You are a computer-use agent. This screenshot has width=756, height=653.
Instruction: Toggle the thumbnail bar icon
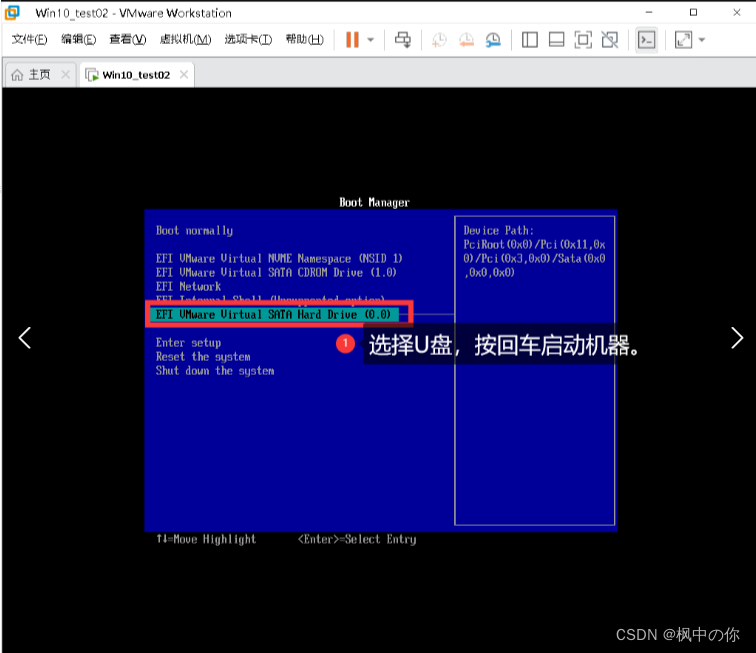coord(556,40)
